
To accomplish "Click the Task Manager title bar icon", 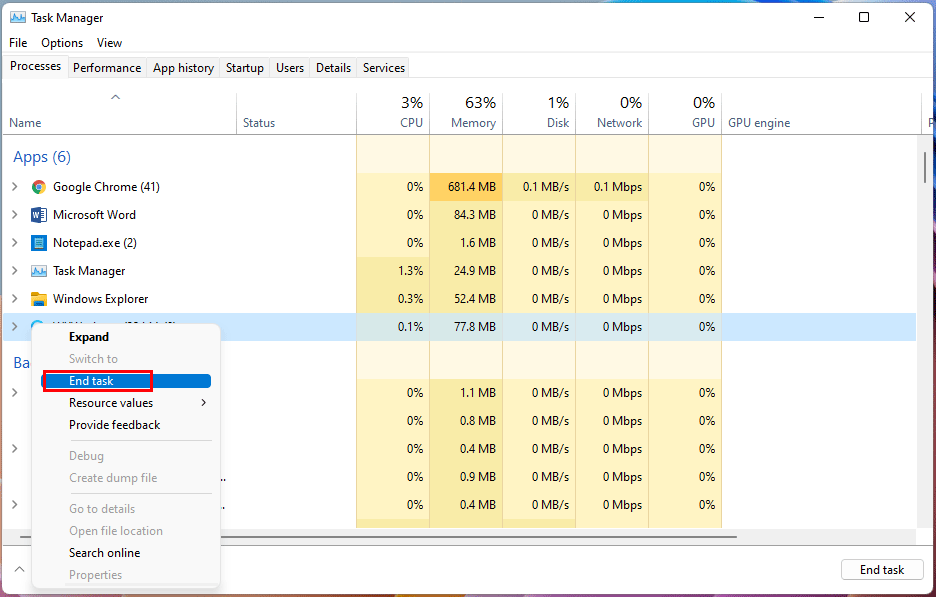I will point(18,18).
